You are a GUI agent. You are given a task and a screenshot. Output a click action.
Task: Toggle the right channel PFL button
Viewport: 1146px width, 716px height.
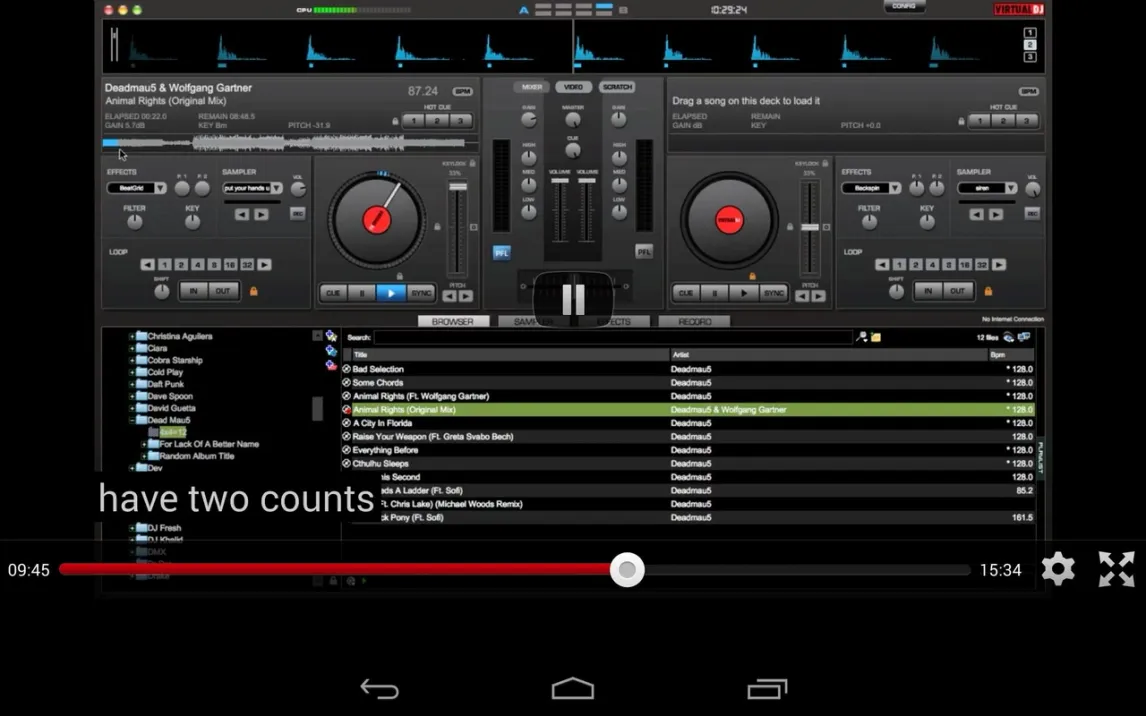coord(644,252)
